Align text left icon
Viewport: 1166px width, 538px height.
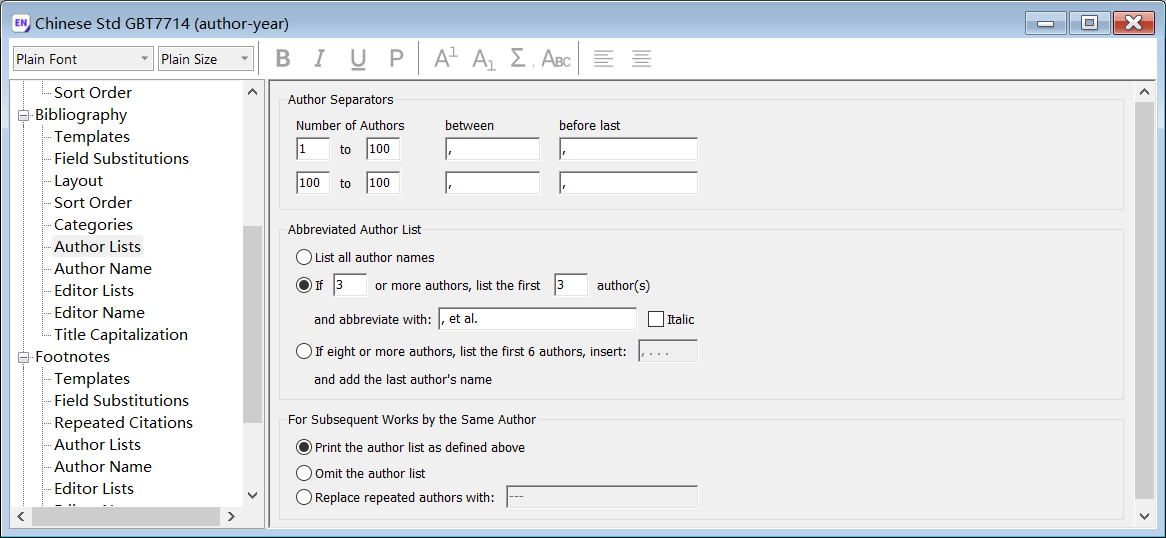click(x=603, y=59)
